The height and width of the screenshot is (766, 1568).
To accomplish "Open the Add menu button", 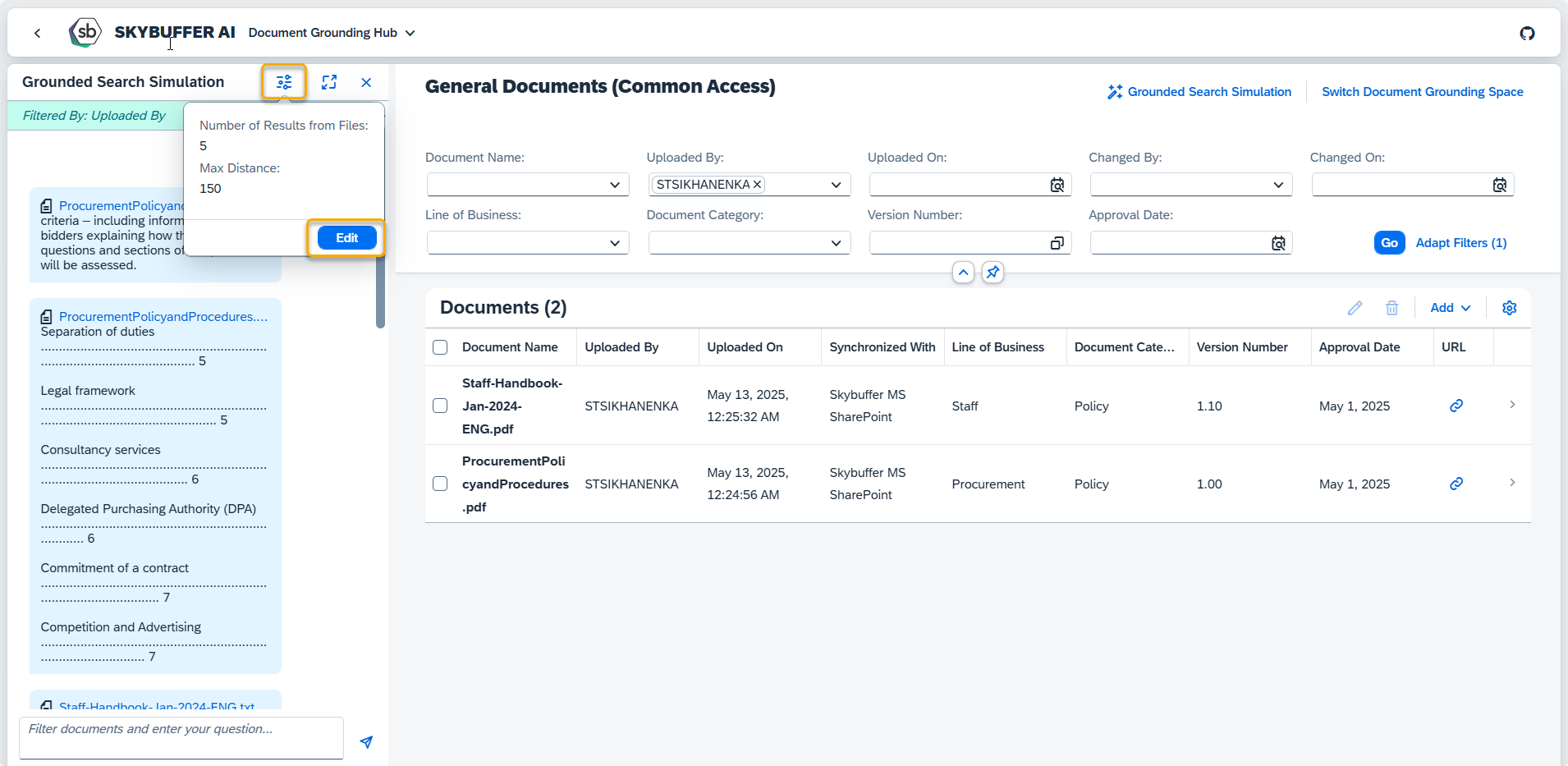I will point(1451,308).
